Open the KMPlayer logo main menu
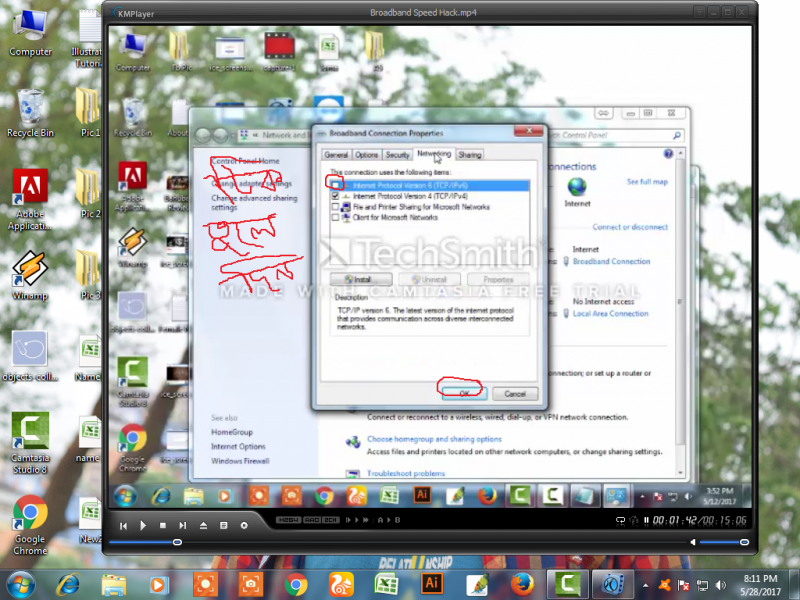 (134, 13)
